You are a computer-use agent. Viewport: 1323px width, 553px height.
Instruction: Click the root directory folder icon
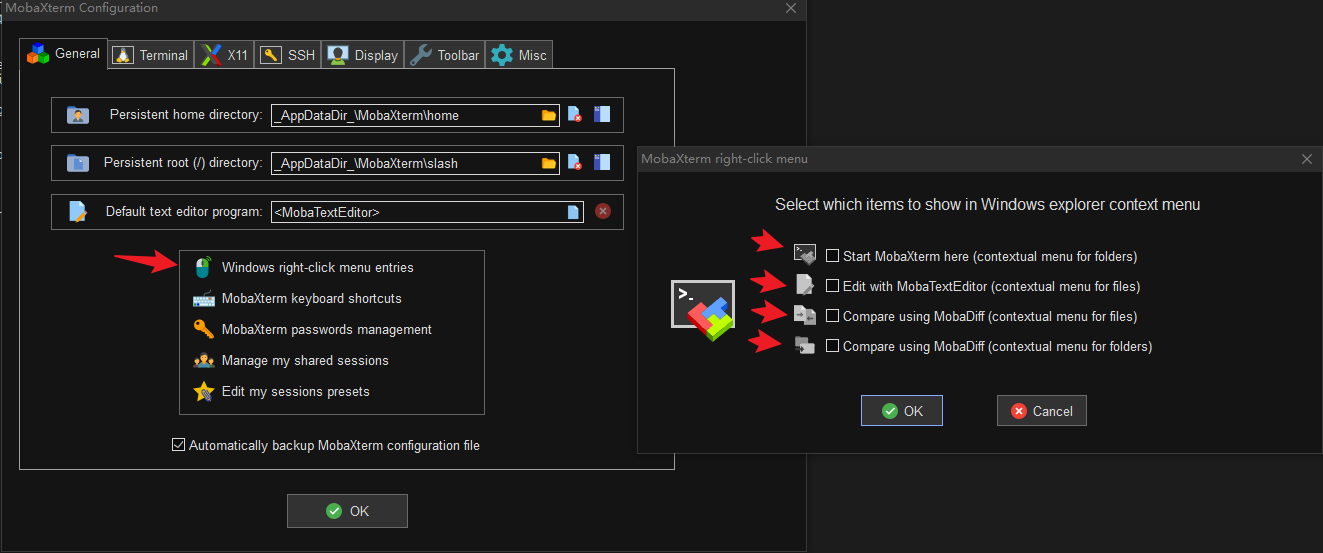coord(78,162)
